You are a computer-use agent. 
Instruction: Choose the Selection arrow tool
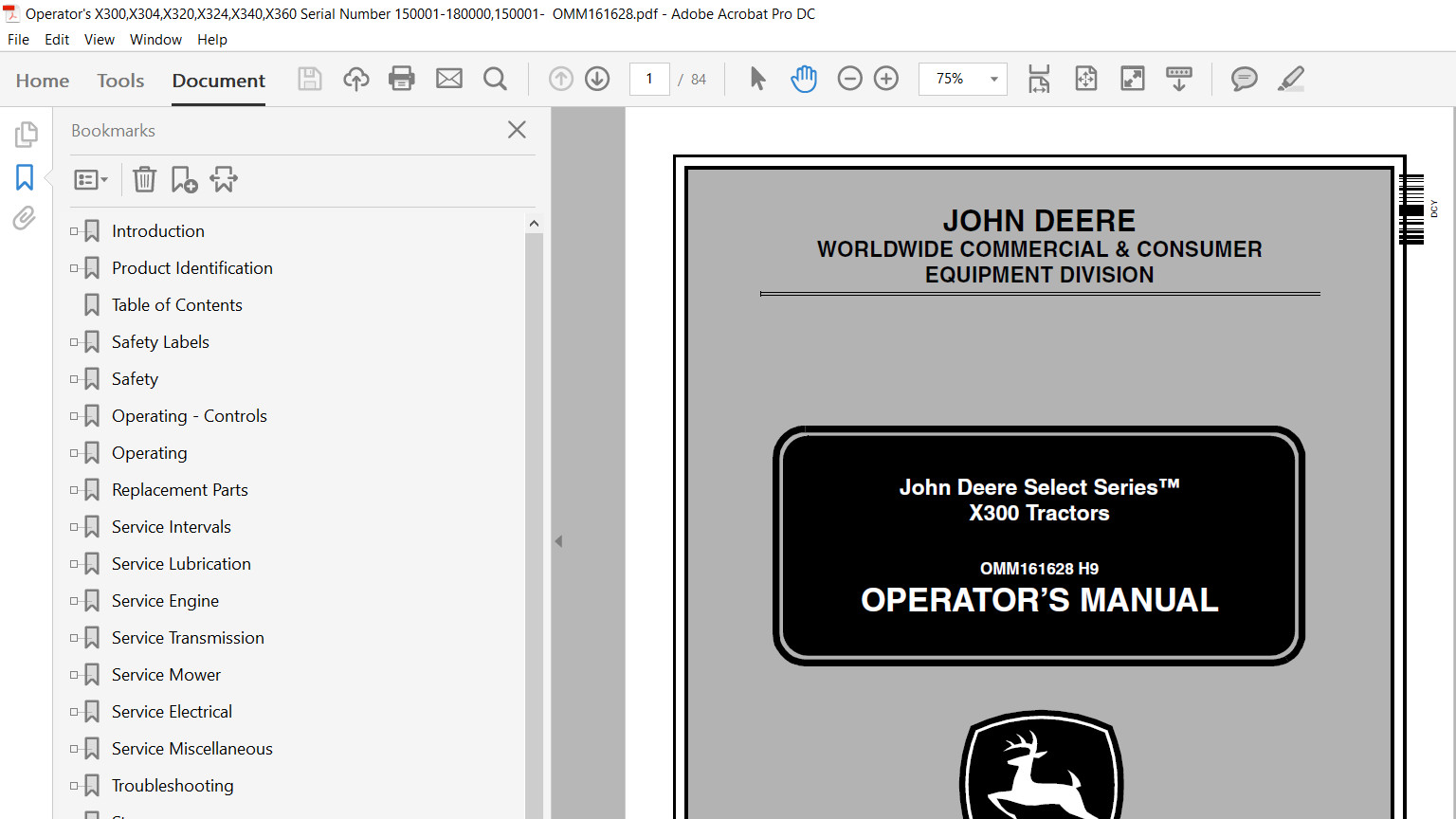757,79
